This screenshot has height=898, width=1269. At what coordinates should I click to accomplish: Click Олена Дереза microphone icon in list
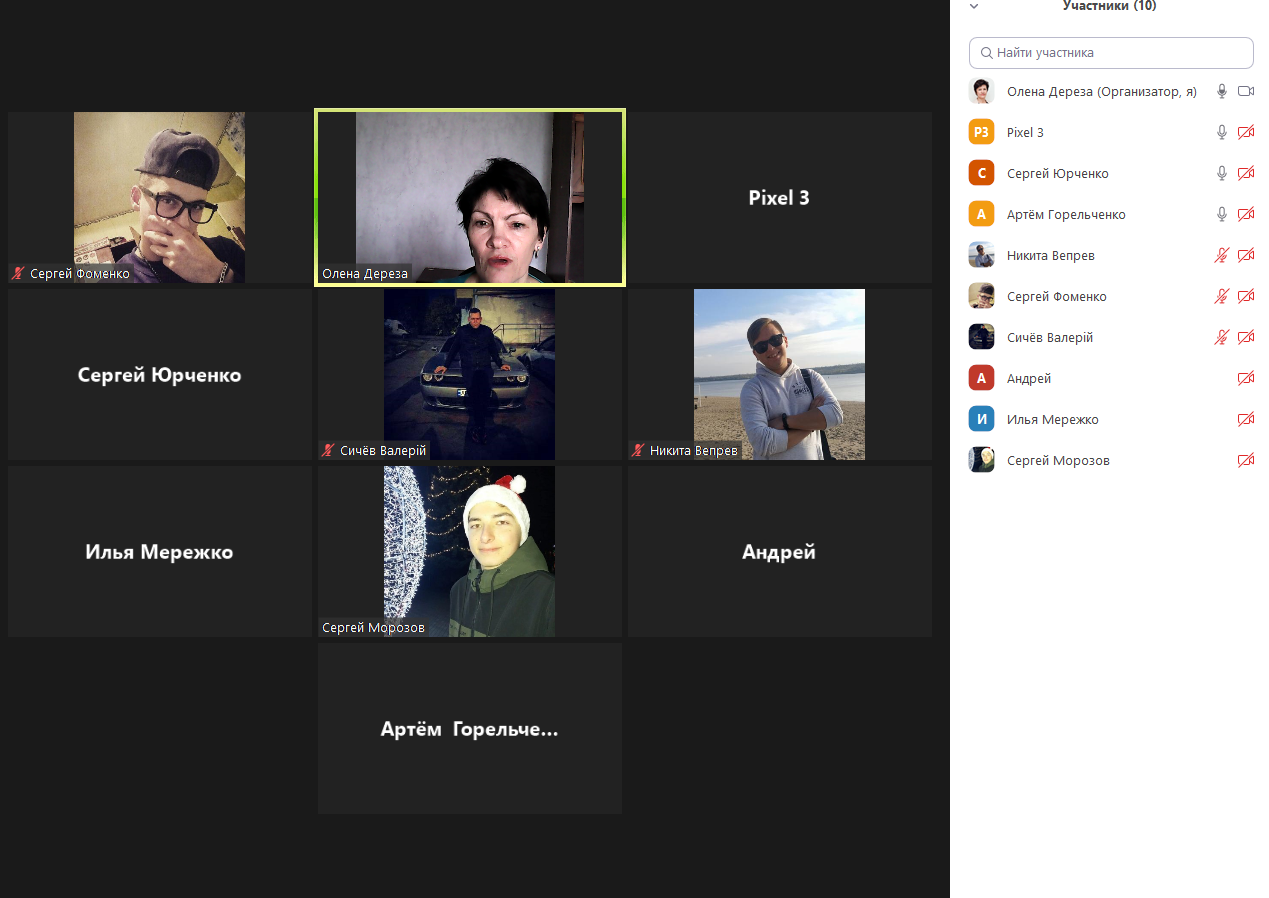pyautogui.click(x=1221, y=91)
